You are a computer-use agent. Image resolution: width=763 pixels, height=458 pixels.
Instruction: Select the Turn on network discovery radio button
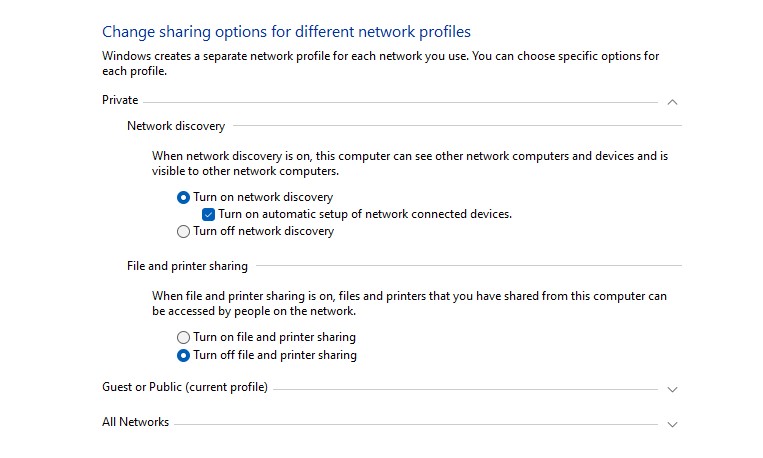[x=183, y=198]
